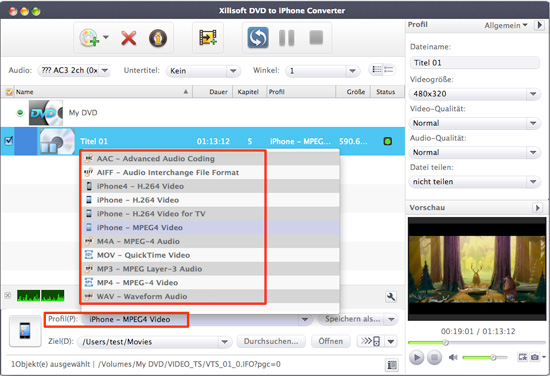Collapse the Vorschau panel arrow

pos(537,208)
